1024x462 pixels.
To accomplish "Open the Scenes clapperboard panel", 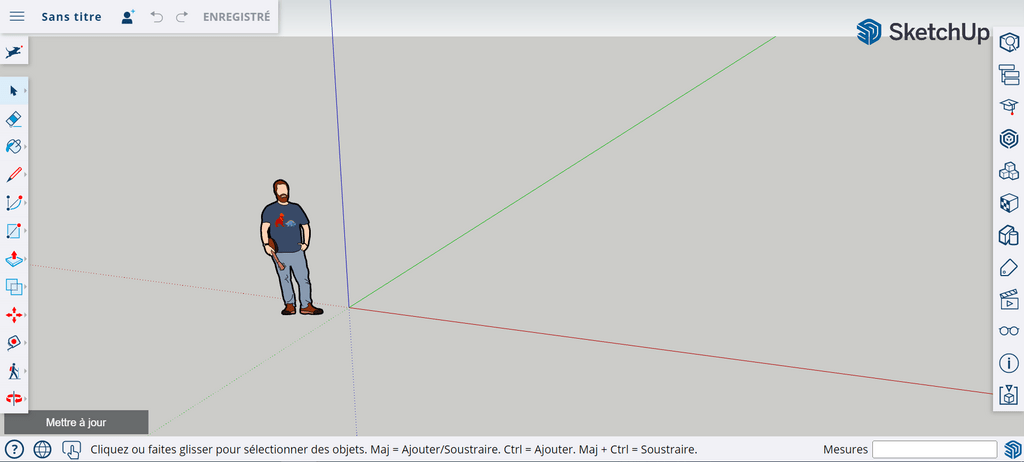I will coord(1009,299).
